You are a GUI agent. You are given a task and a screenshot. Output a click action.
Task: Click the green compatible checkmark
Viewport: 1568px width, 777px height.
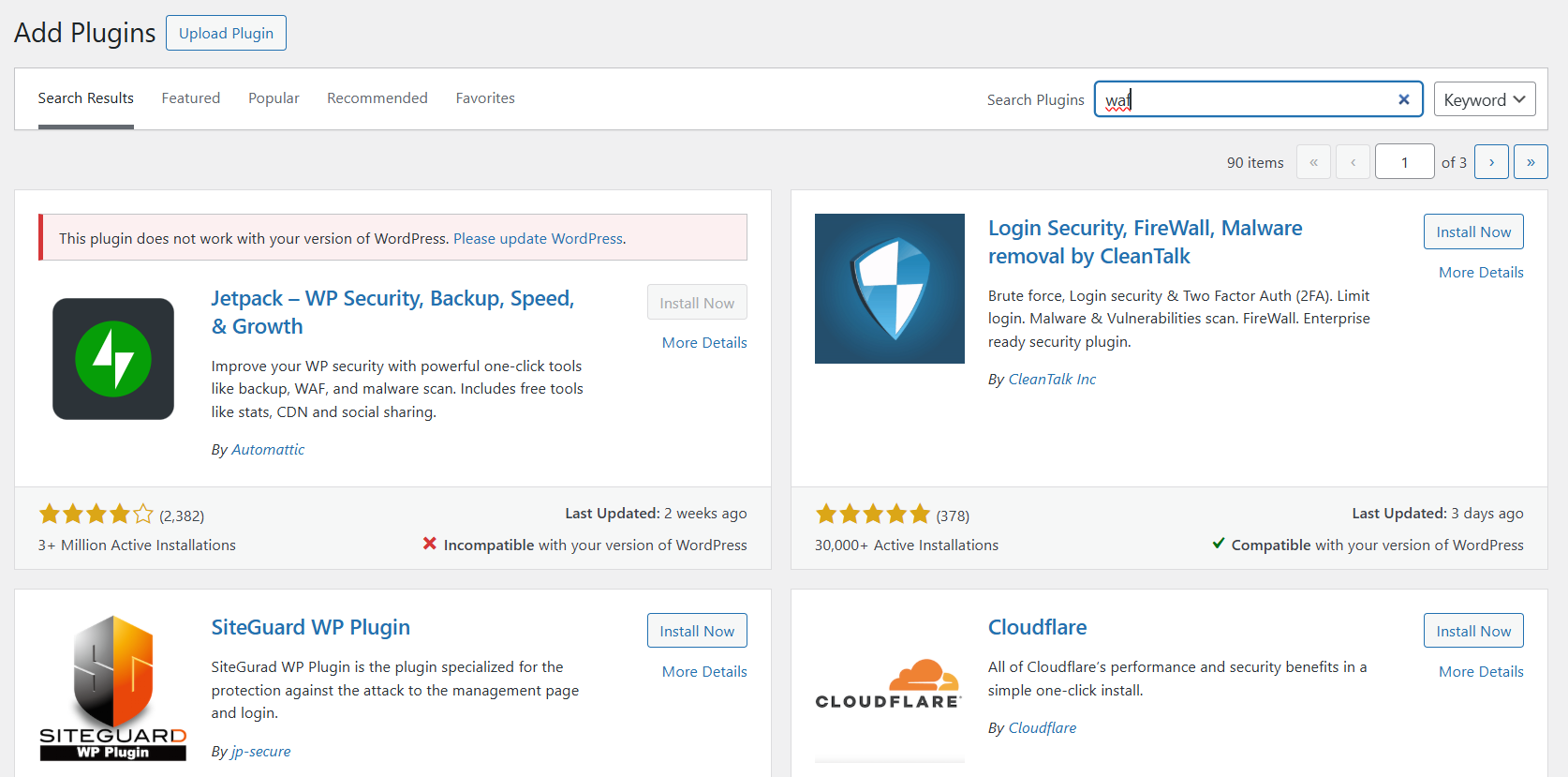(x=1218, y=544)
